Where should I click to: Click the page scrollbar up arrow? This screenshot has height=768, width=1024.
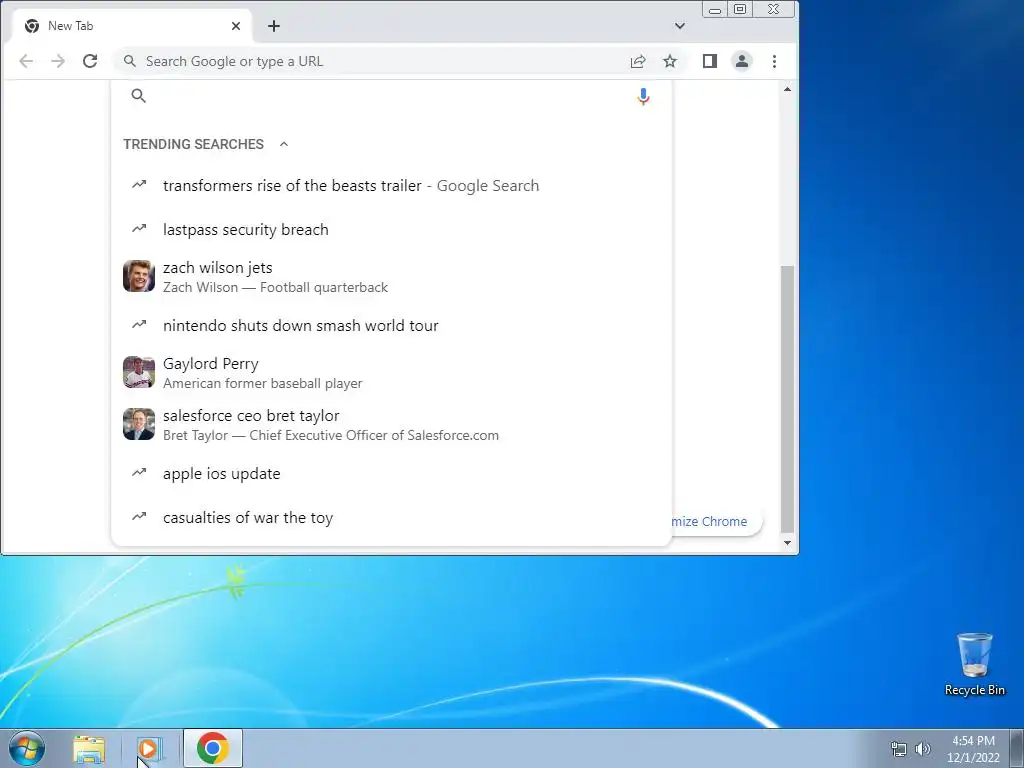[788, 89]
